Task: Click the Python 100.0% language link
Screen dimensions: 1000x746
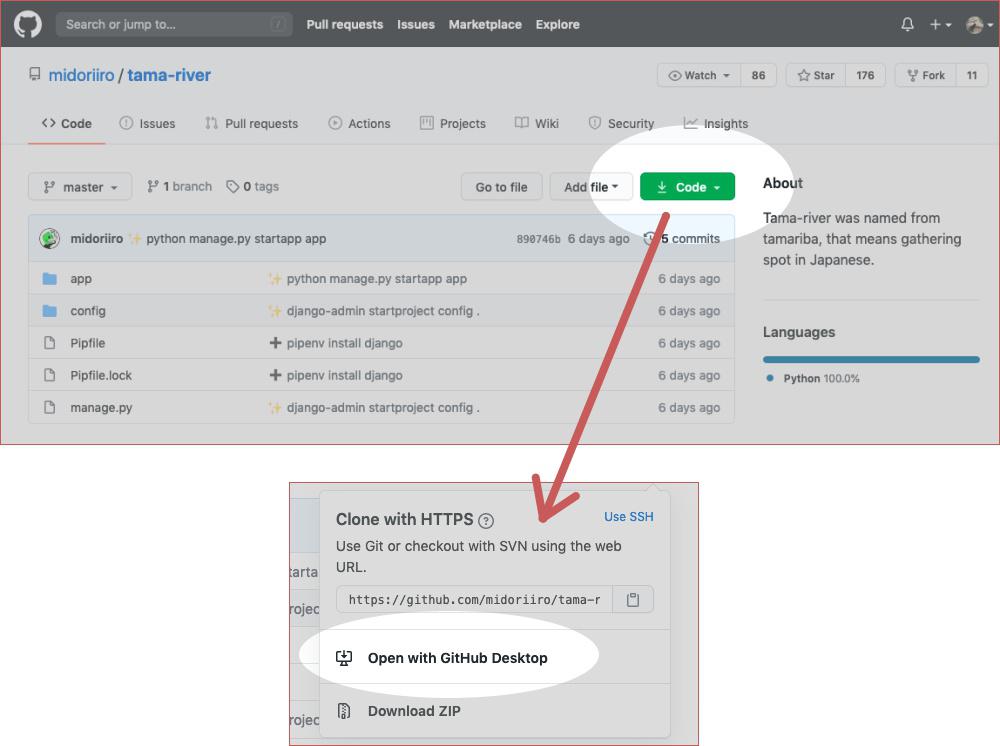Action: click(x=814, y=378)
